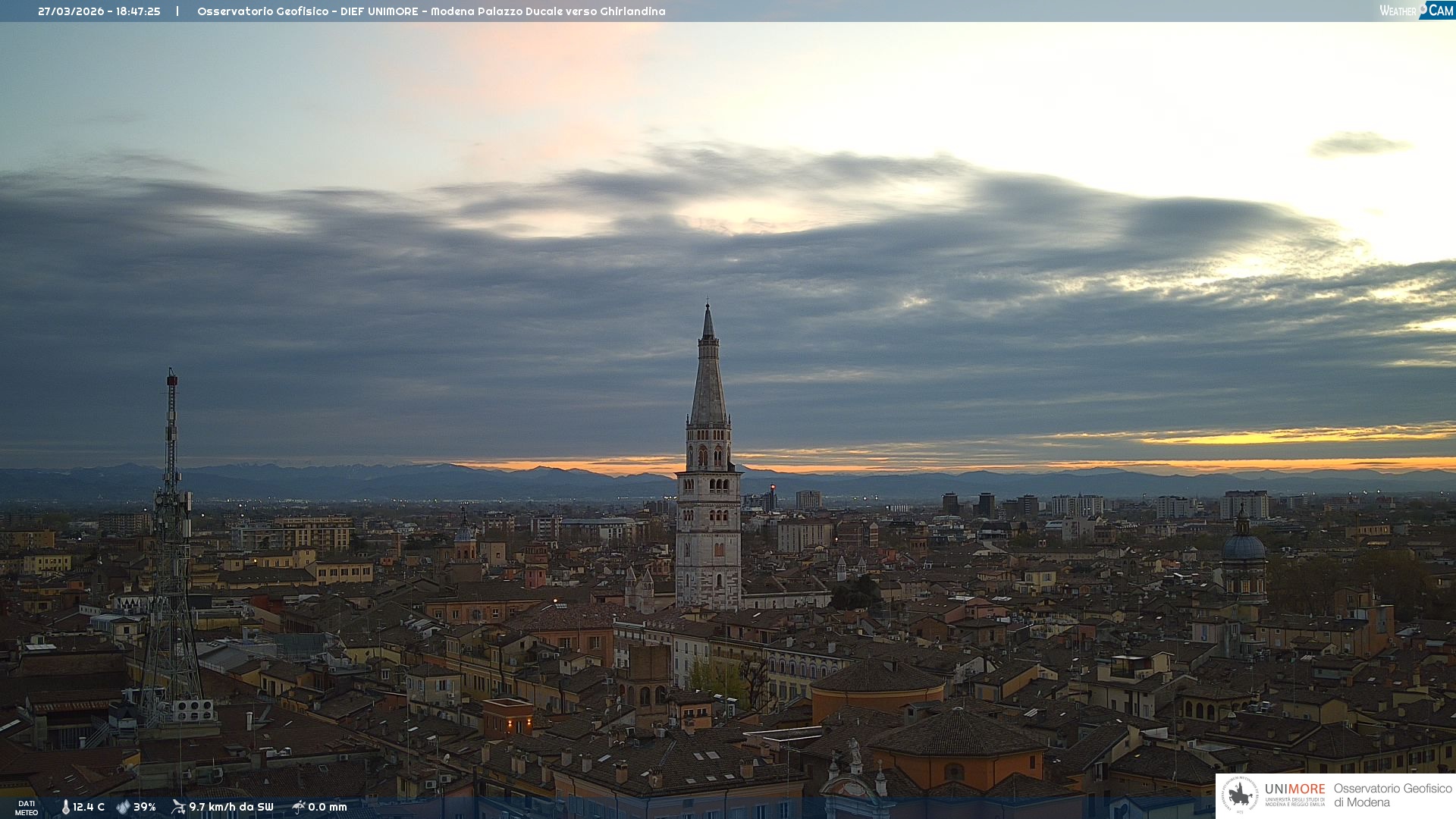Click the humidity water drops icon

[x=123, y=807]
